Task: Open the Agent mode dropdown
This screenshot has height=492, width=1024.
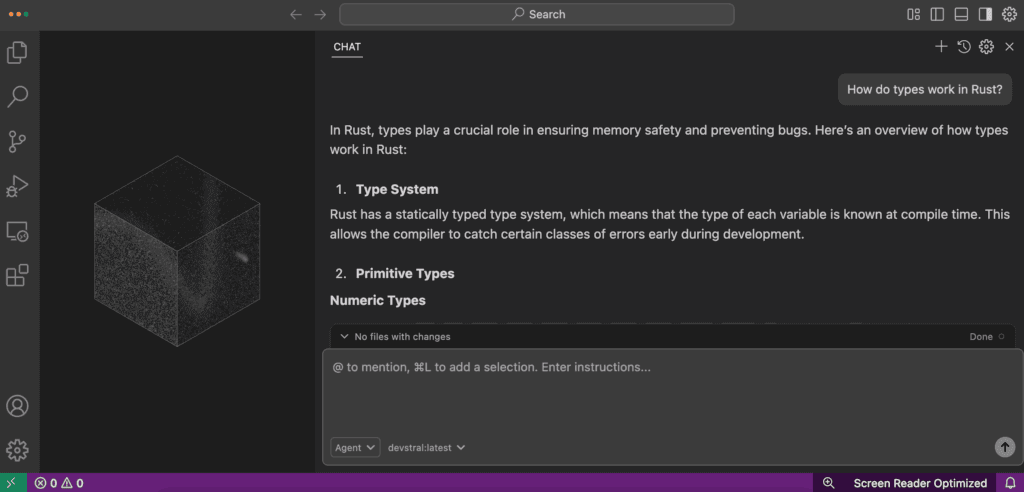Action: pos(355,448)
